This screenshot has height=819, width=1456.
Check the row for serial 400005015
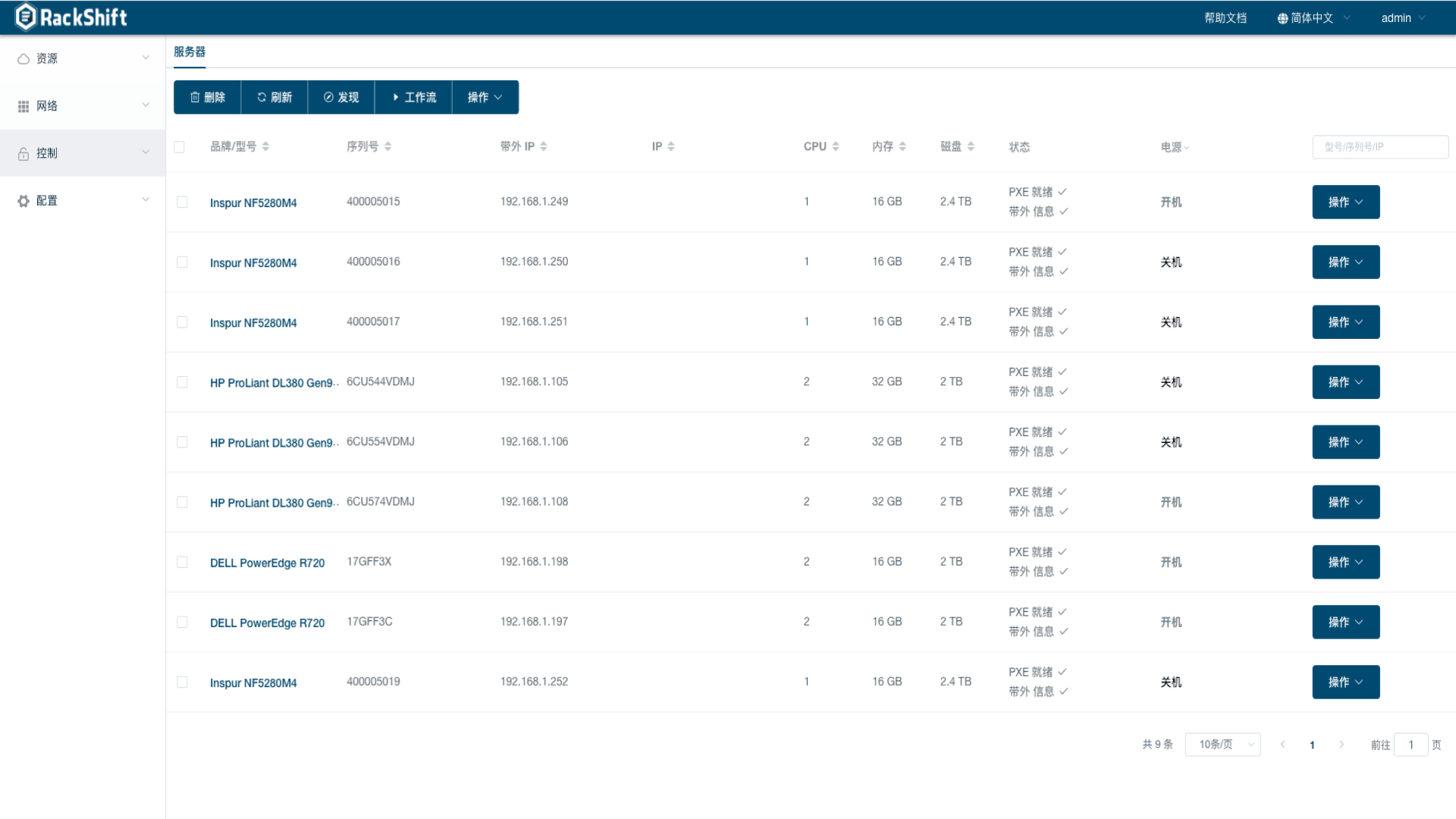click(x=182, y=202)
